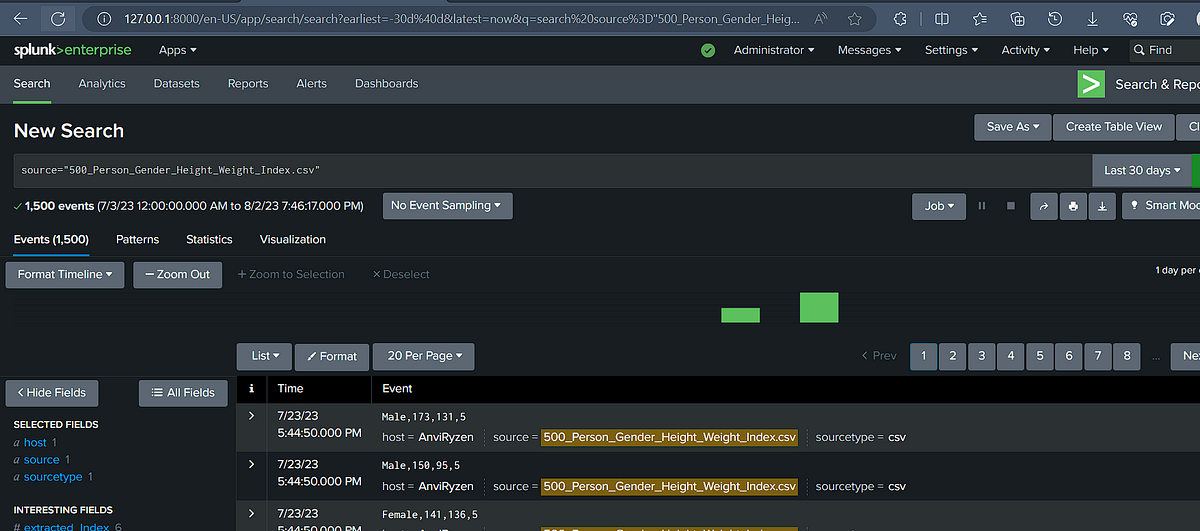Image resolution: width=1200 pixels, height=531 pixels.
Task: Click the Read Aloud icon in the address bar
Action: [821, 18]
